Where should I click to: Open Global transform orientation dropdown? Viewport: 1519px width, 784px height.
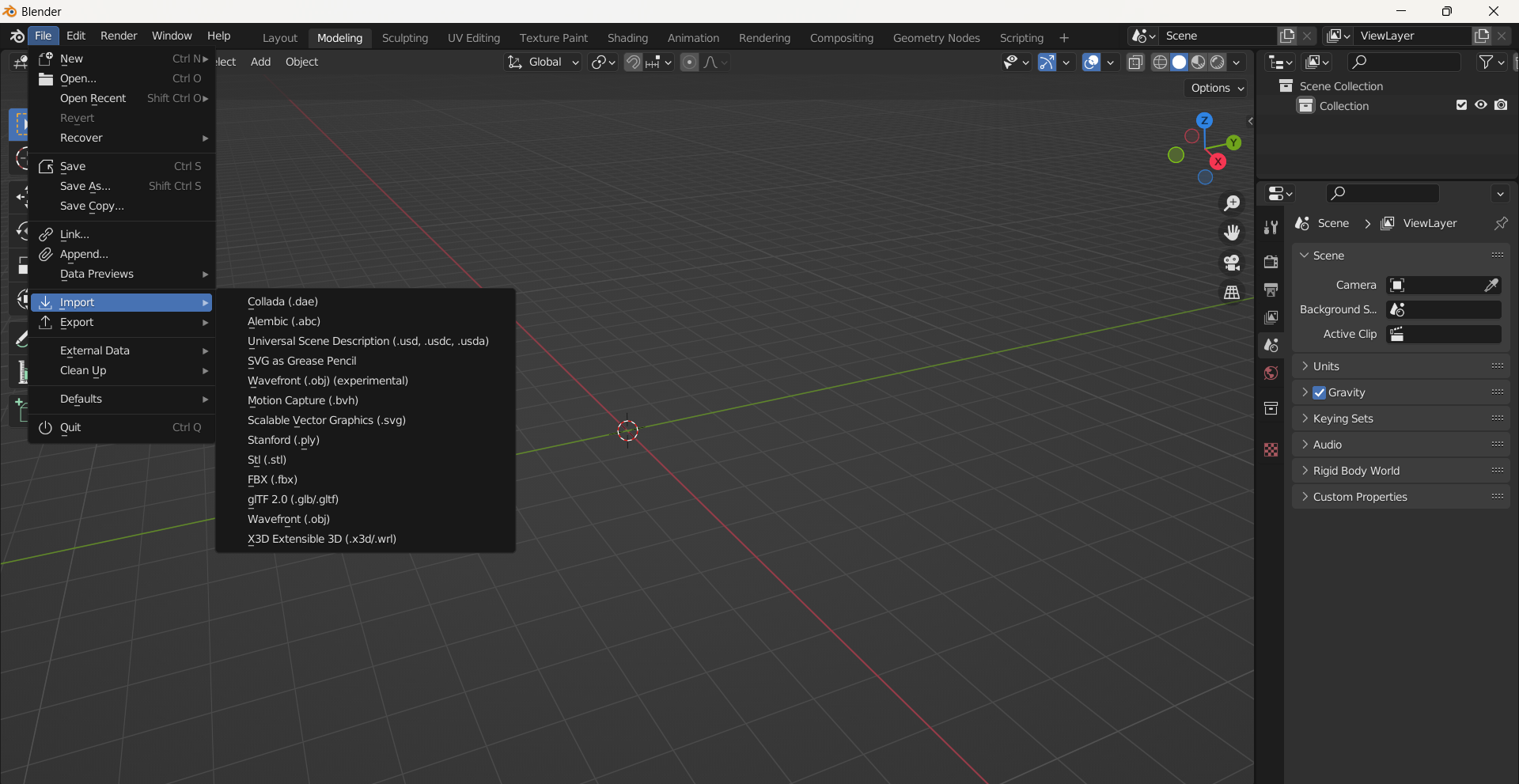543,62
